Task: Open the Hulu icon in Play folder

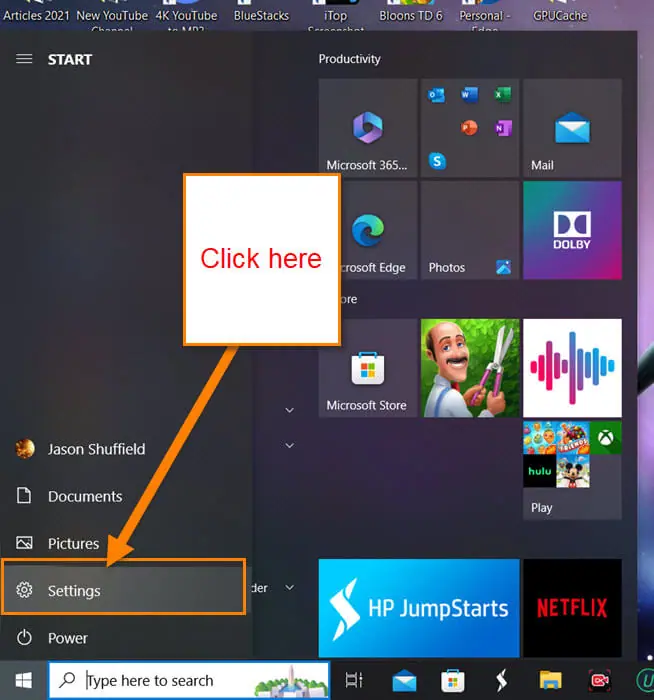Action: click(539, 471)
